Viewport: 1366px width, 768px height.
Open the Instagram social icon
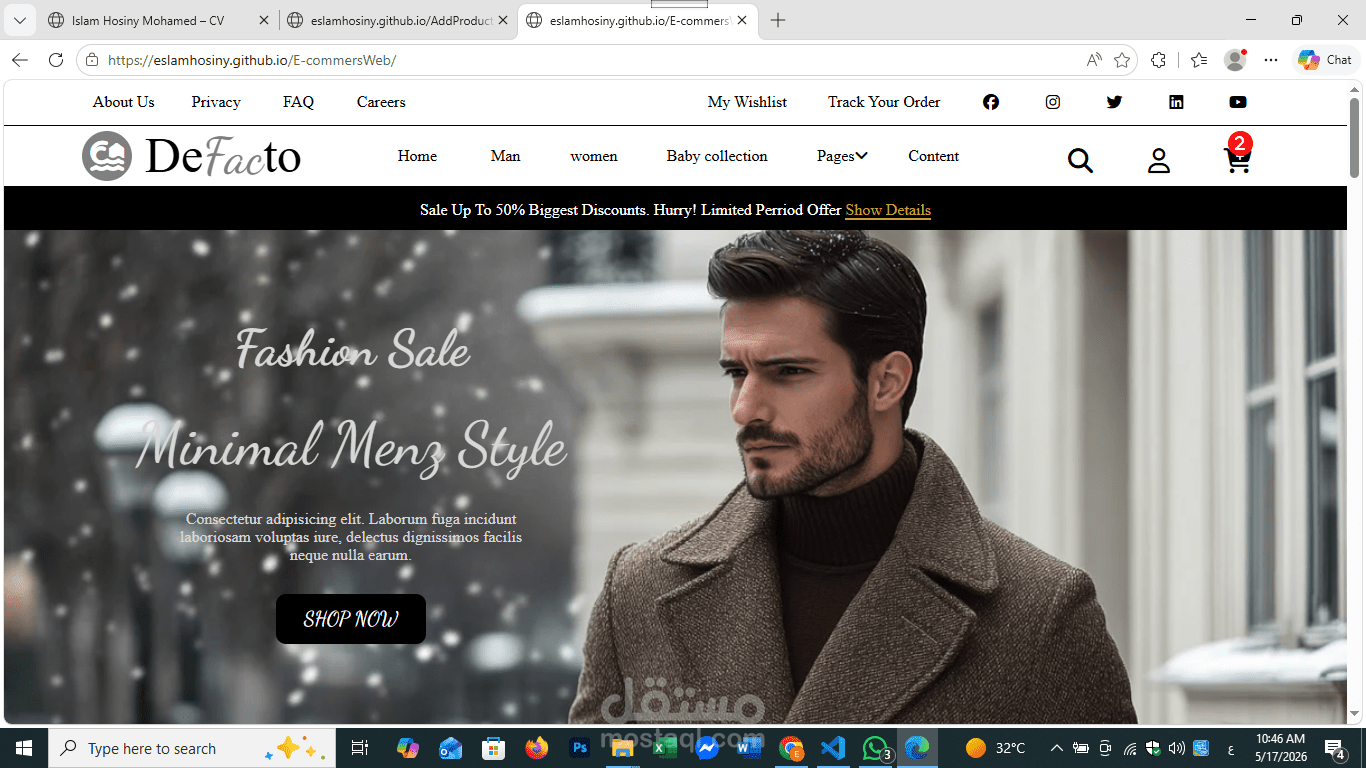pyautogui.click(x=1053, y=102)
